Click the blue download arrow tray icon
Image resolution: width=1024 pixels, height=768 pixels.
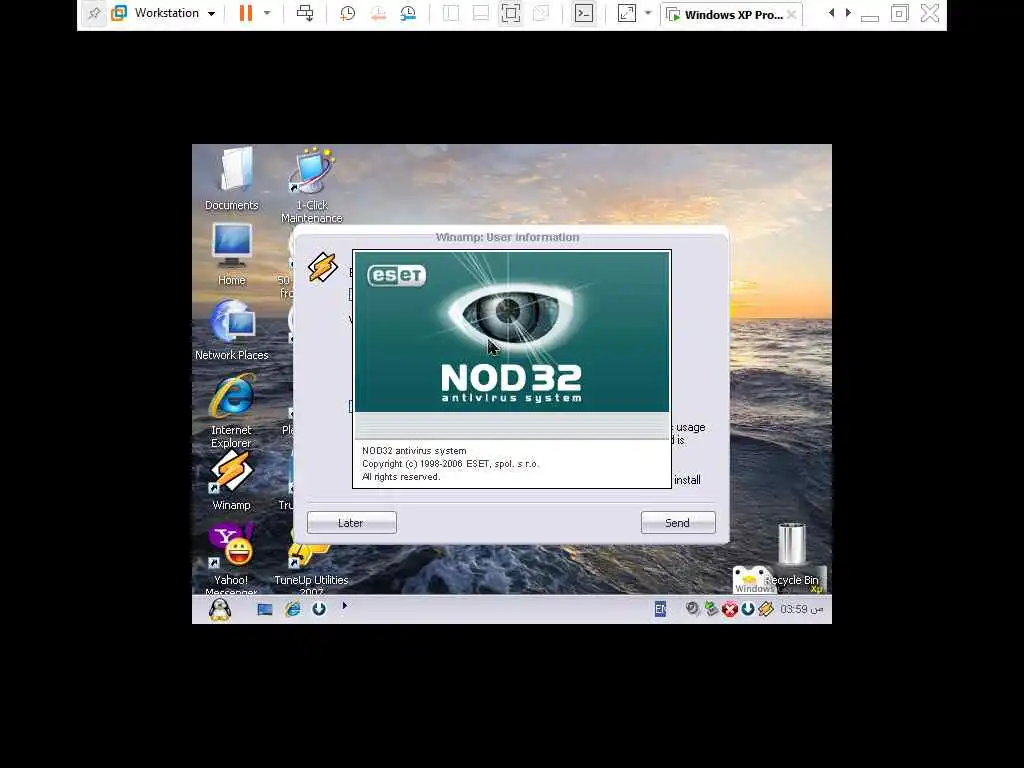748,609
